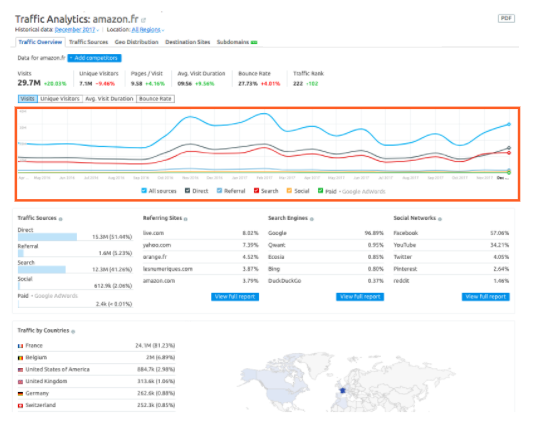This screenshot has height=421, width=537.
Task: Click the United Kingdom flag icon
Action: 20,382
